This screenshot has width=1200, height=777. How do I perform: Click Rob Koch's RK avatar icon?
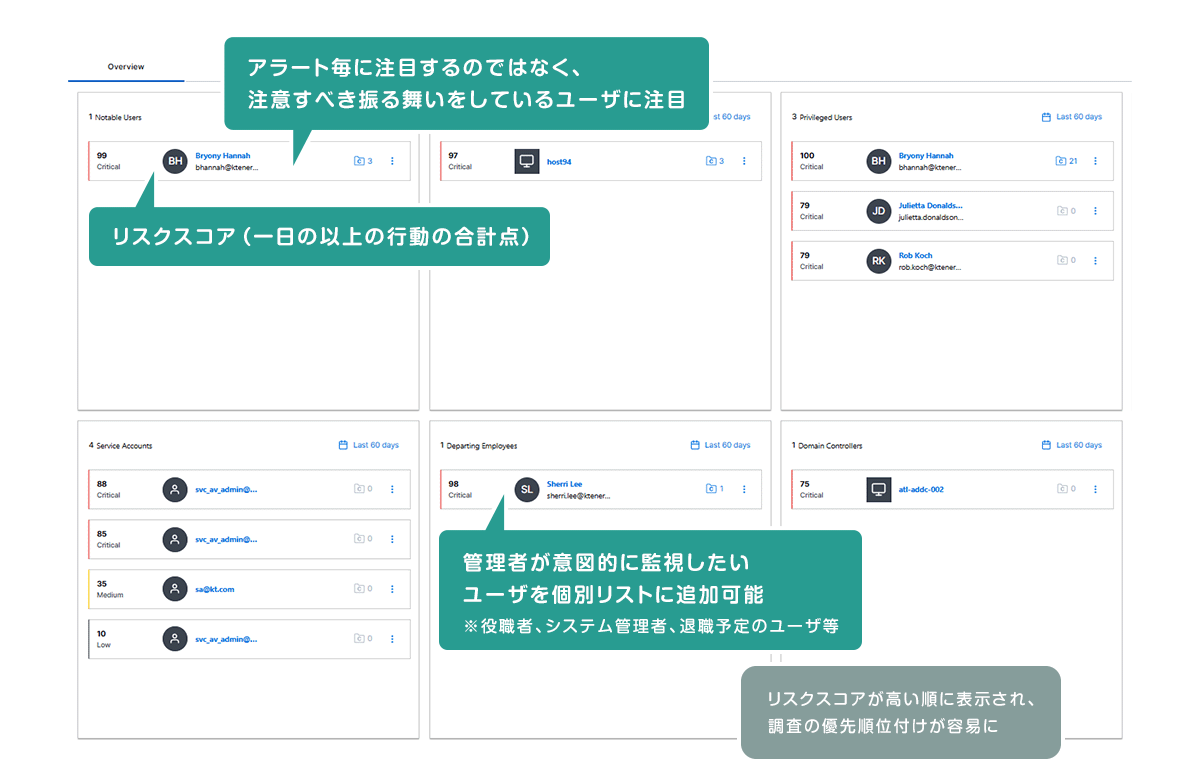877,260
